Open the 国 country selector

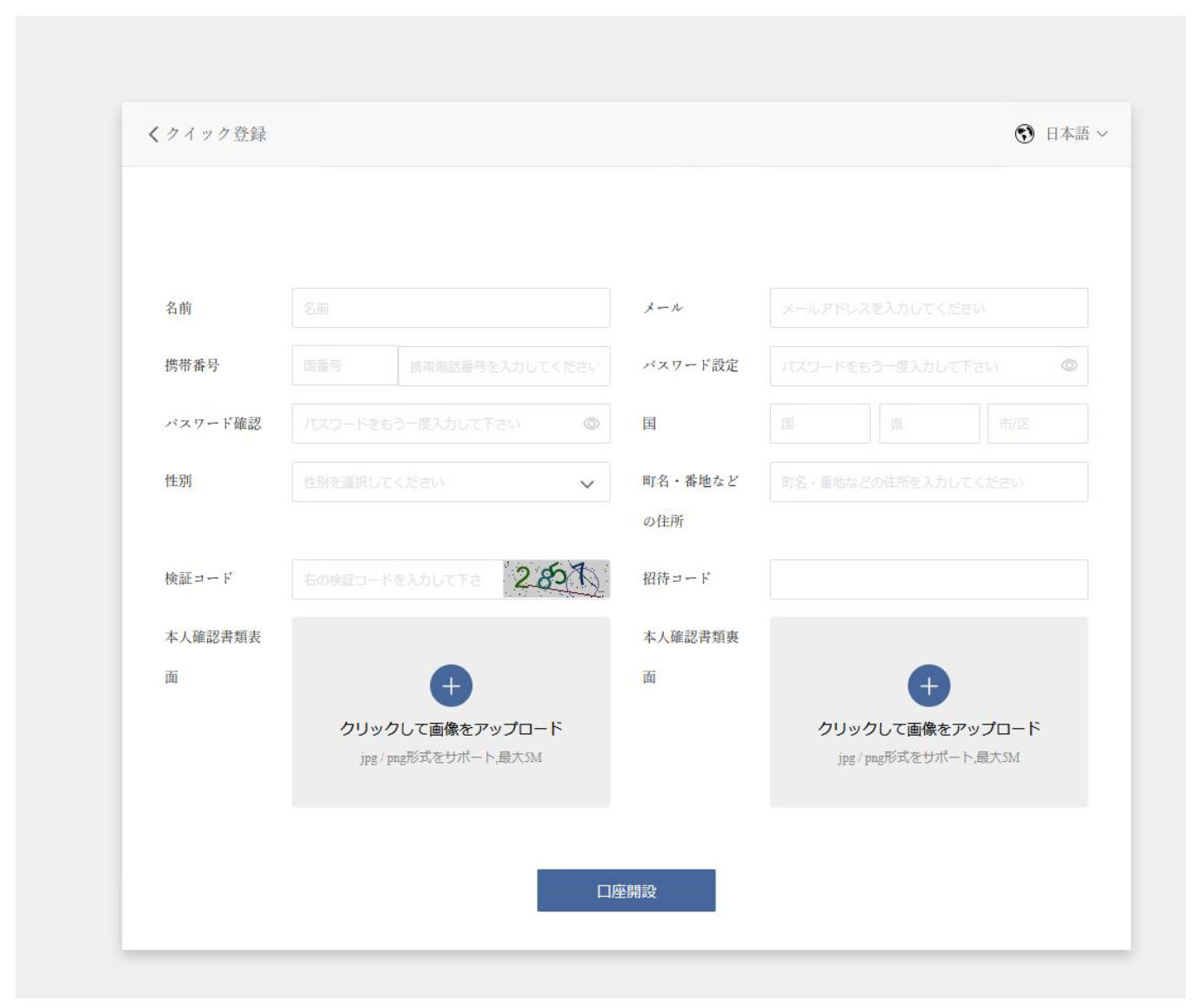(820, 424)
